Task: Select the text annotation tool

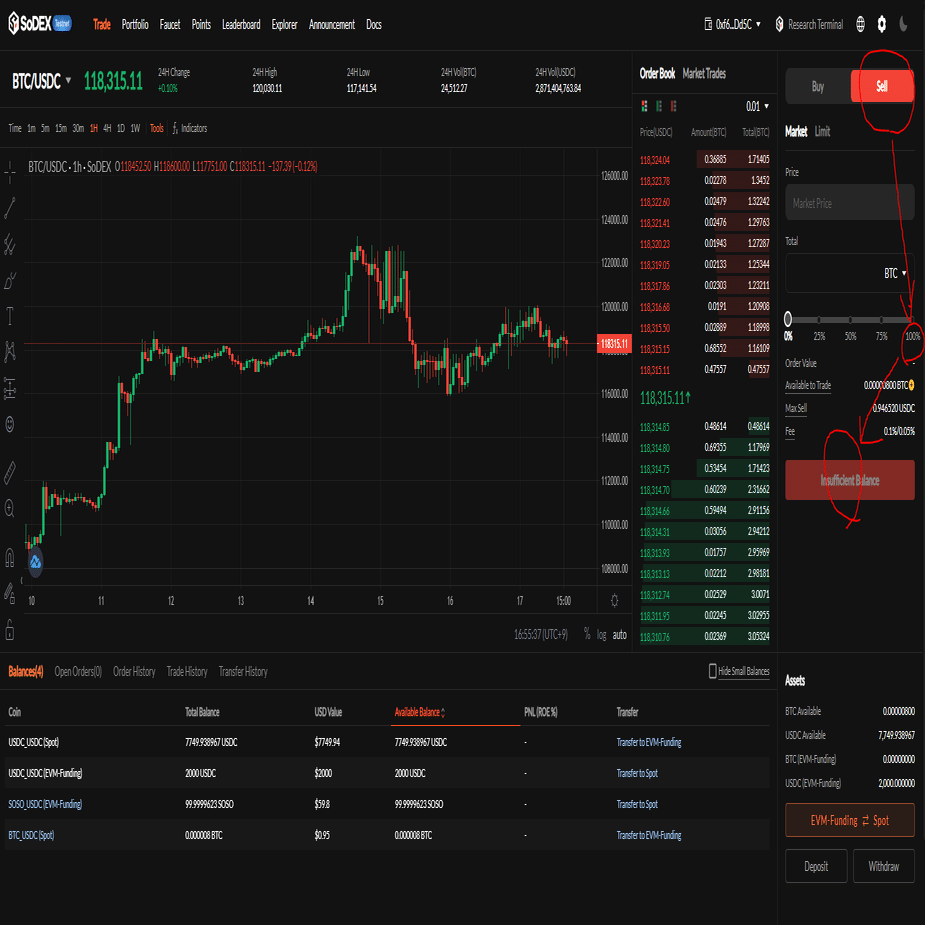Action: point(9,317)
